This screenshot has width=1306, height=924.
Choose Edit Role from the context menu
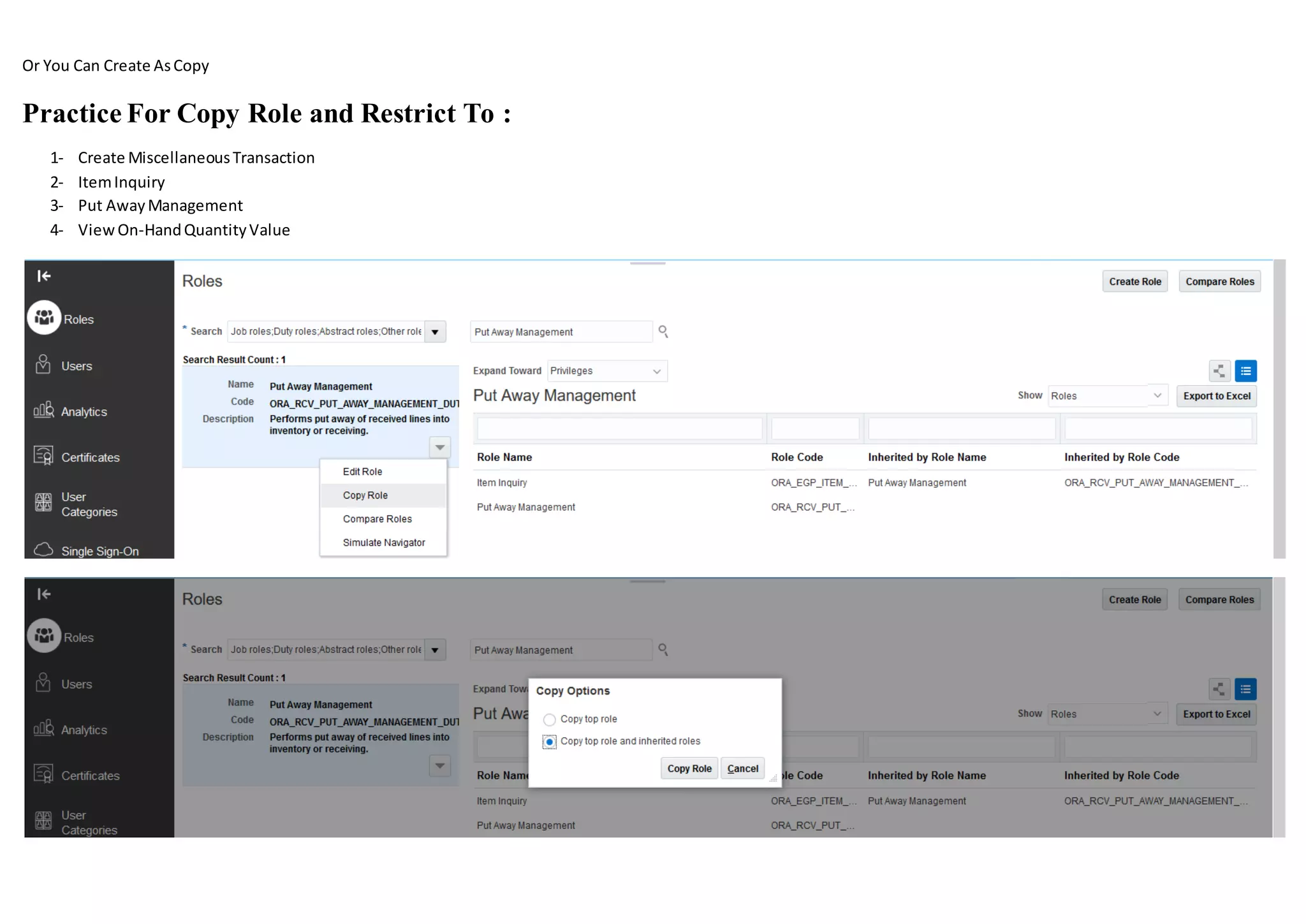click(383, 472)
